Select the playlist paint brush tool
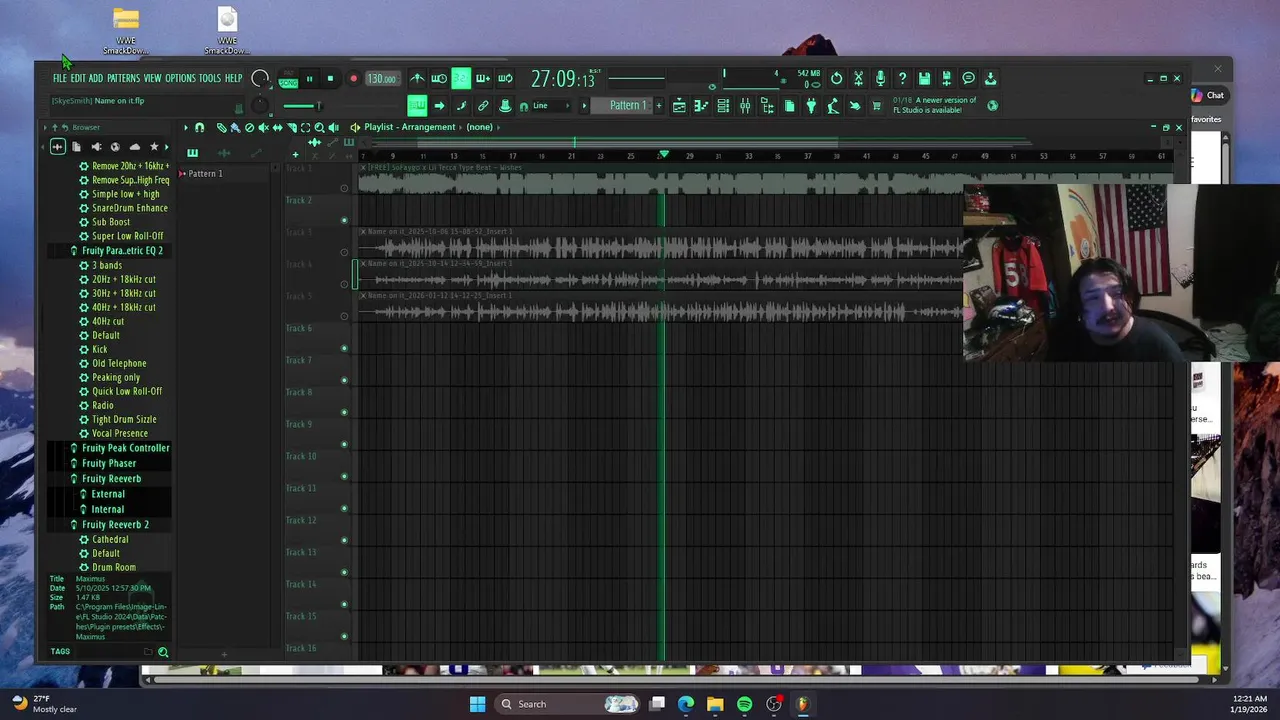Image resolution: width=1280 pixels, height=720 pixels. pos(235,127)
